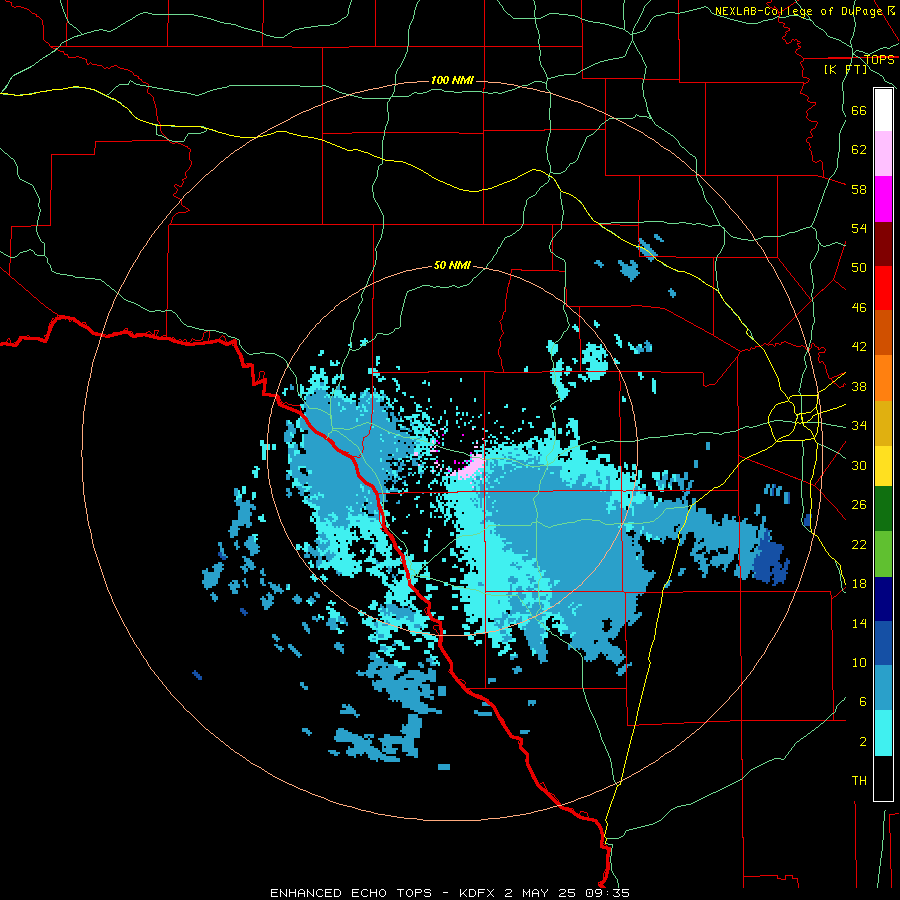This screenshot has height=900, width=900.
Task: Click the 14 legend scale number
Action: 859,623
